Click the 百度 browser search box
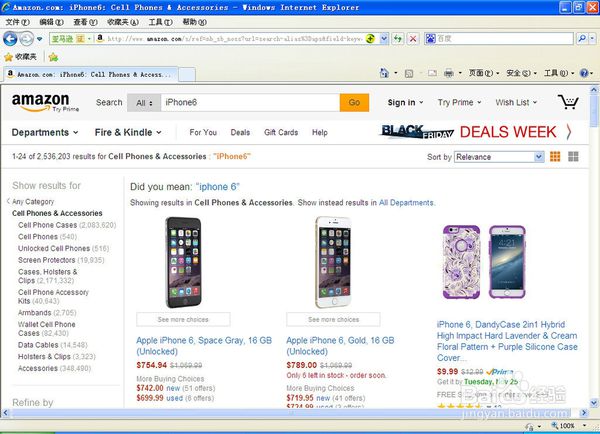 pyautogui.click(x=499, y=39)
